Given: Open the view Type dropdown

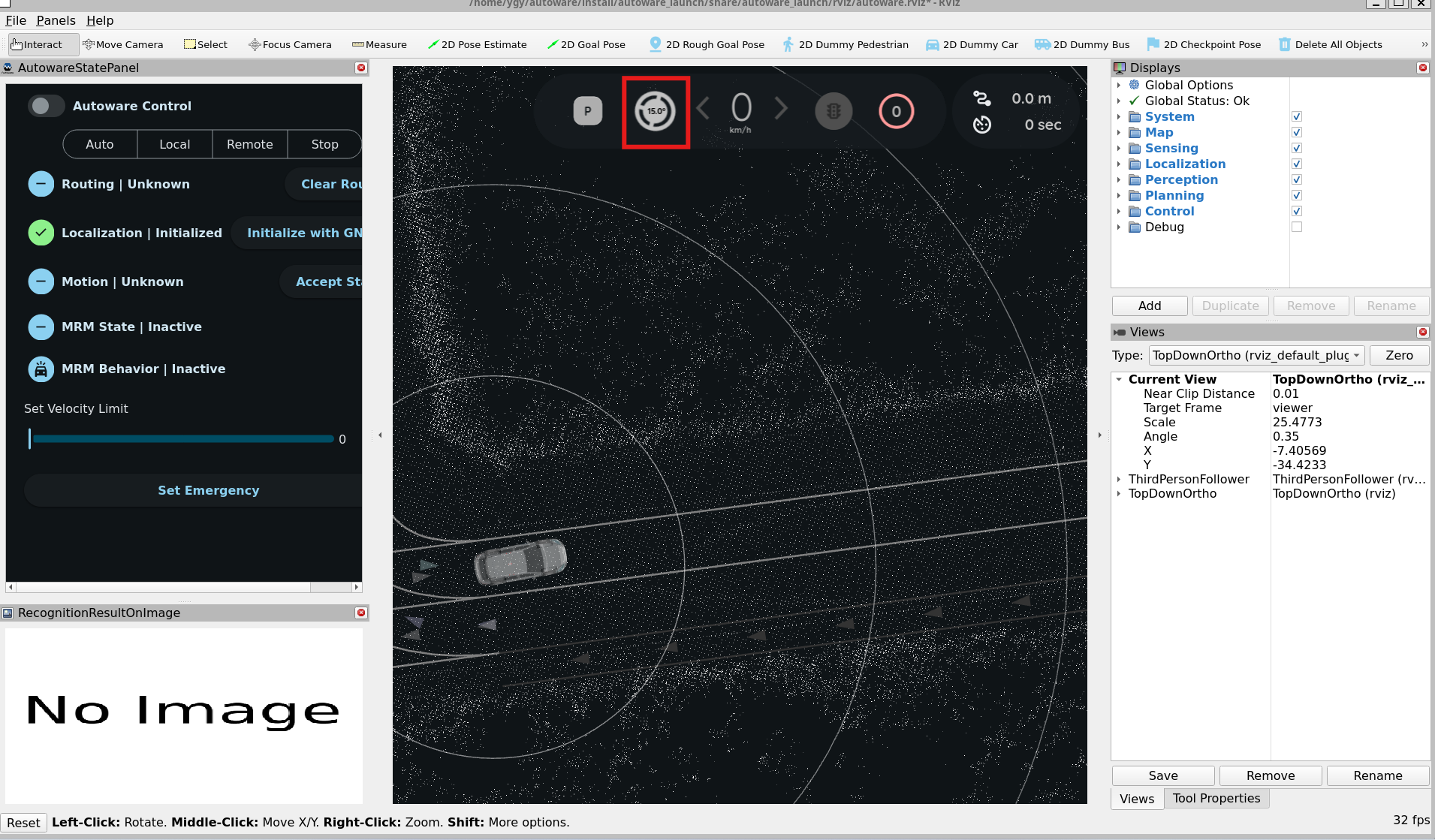Looking at the screenshot, I should pyautogui.click(x=1256, y=355).
